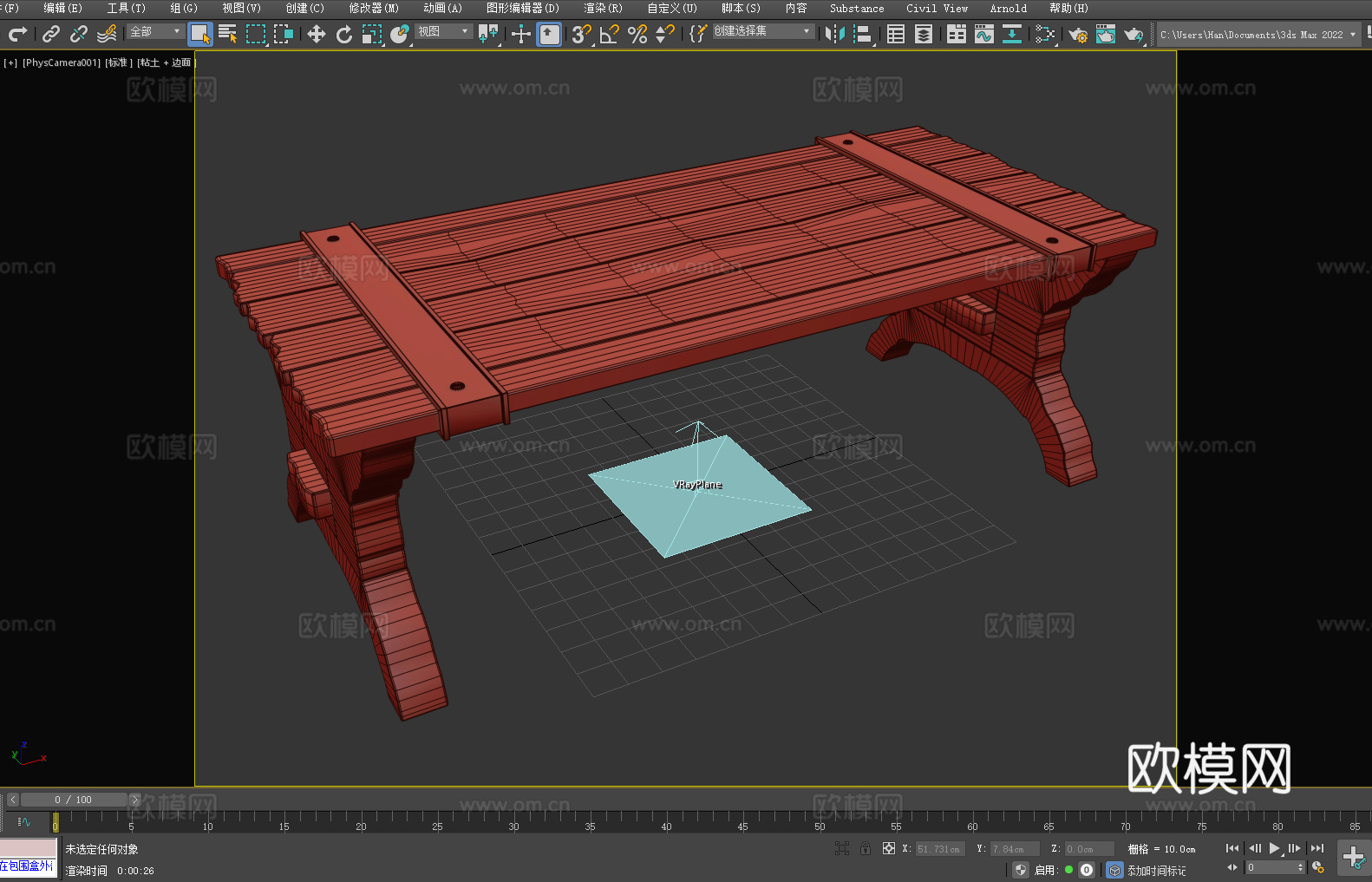Click the Bind to Space Warp icon
The image size is (1372, 882).
[107, 34]
